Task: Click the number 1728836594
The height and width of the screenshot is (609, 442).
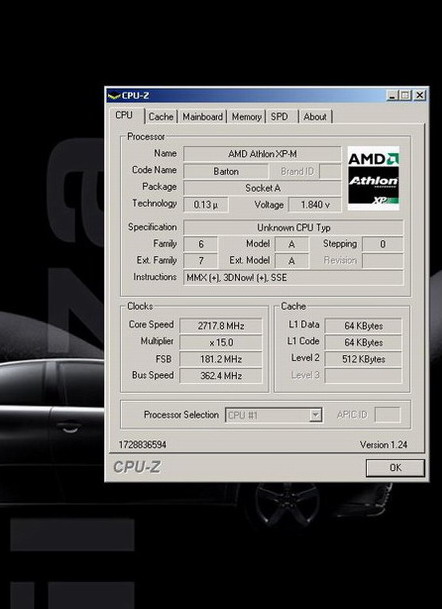Action: 143,445
